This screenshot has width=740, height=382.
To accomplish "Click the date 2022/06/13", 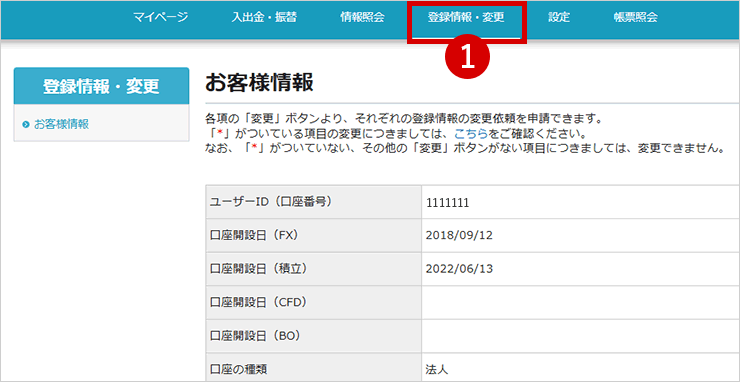I will [x=459, y=269].
